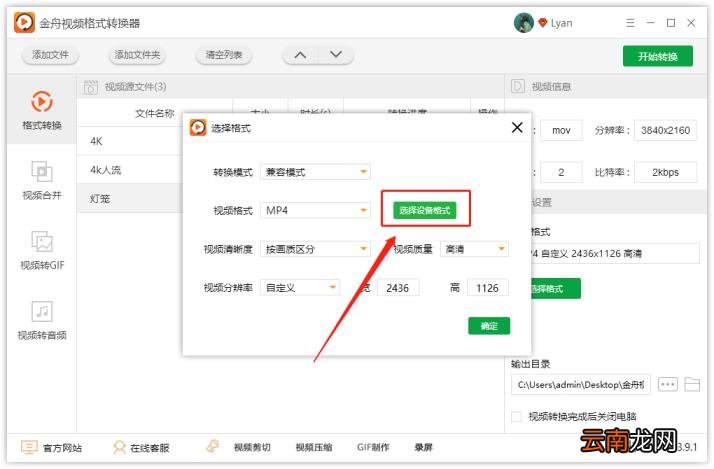Image resolution: width=714 pixels, height=469 pixels.
Task: Click the 清空列表 button
Action: 224,55
